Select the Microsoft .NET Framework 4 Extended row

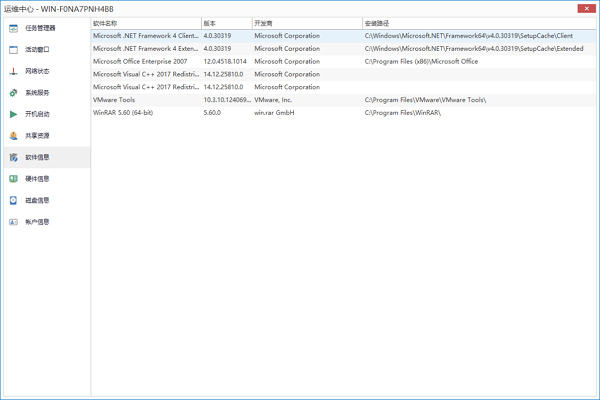[344, 49]
